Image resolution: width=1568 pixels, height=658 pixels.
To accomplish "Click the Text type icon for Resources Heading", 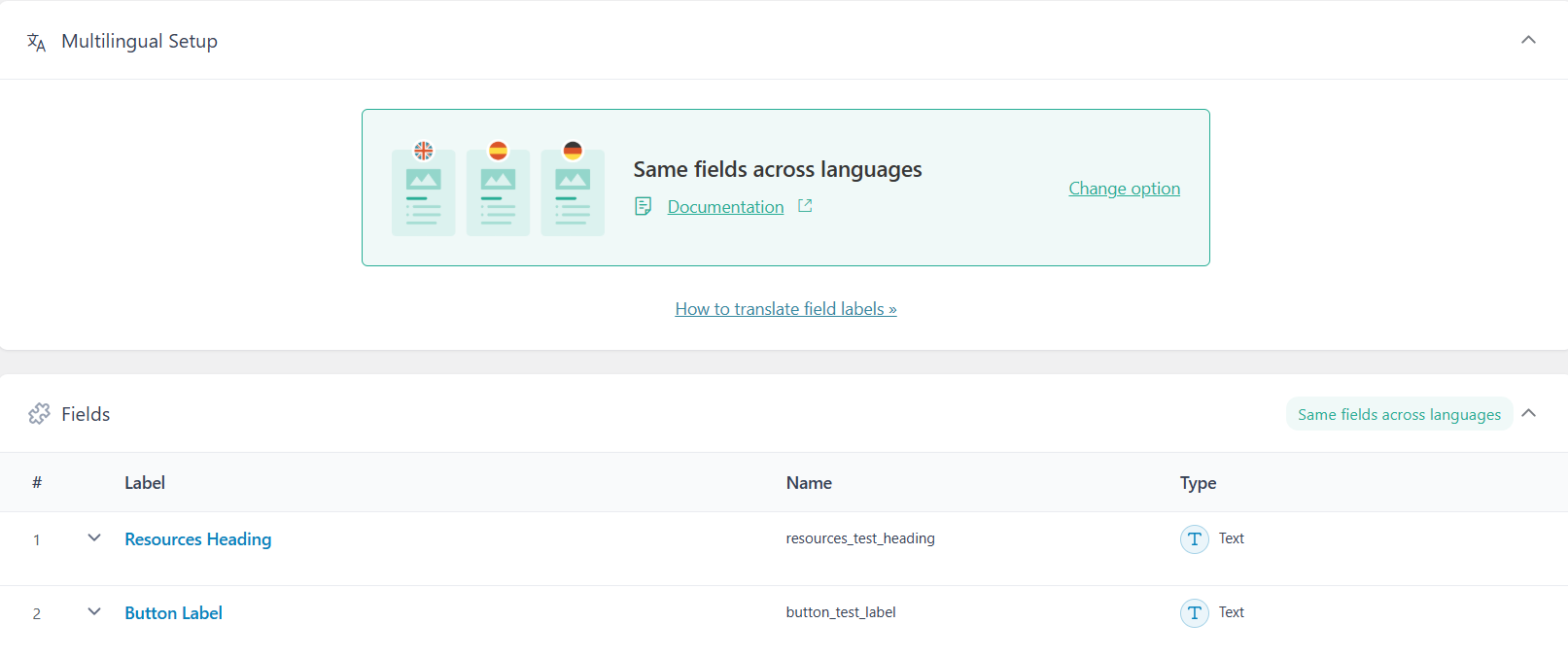I will pos(1194,538).
